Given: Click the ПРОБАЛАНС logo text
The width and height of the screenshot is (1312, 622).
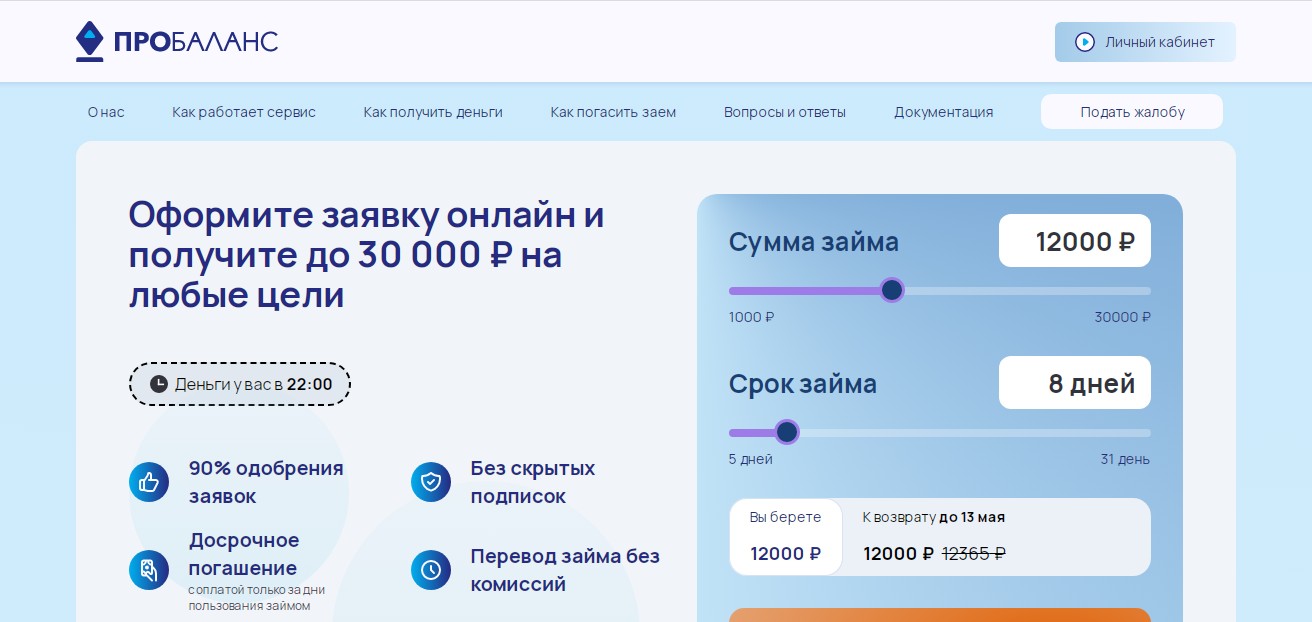Looking at the screenshot, I should [x=195, y=42].
